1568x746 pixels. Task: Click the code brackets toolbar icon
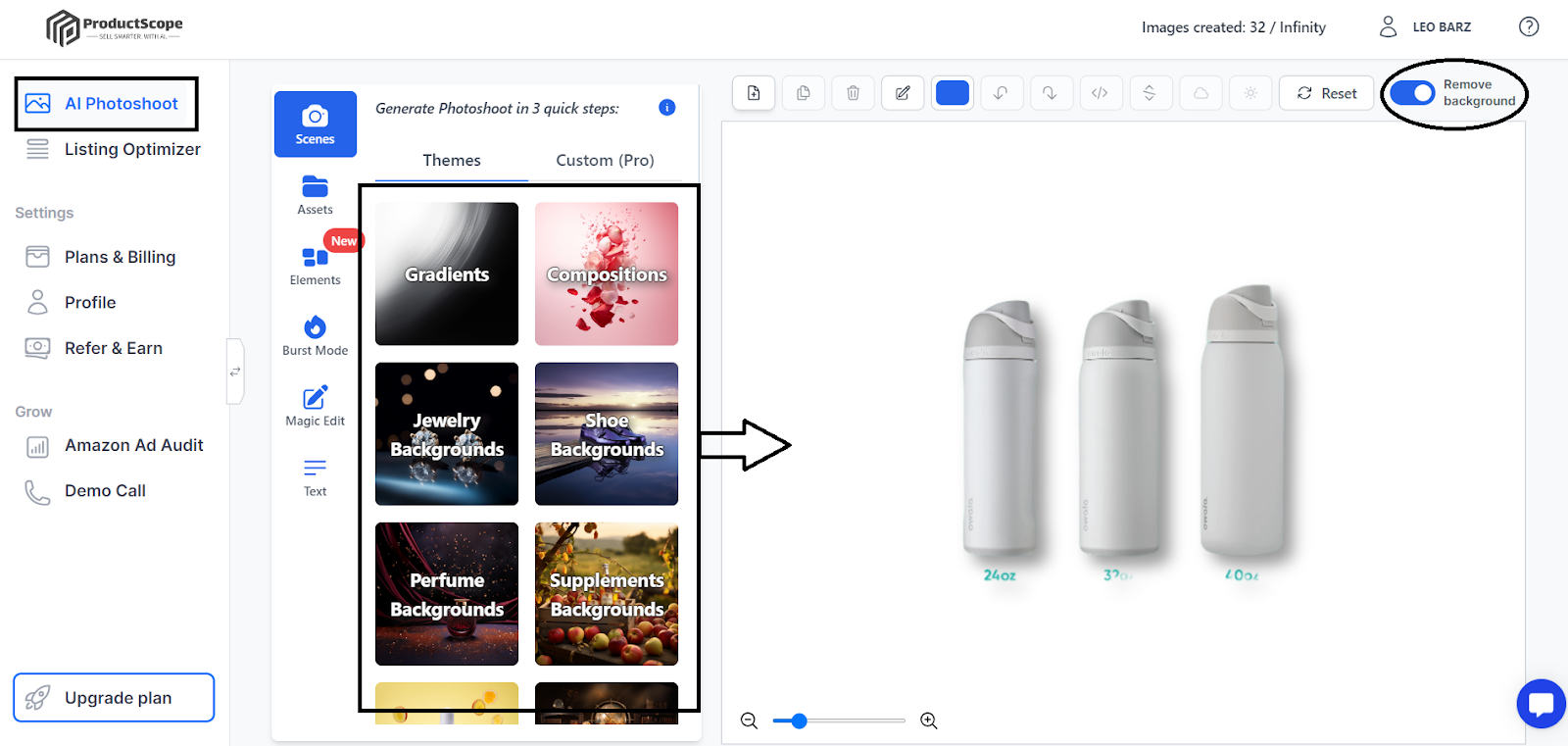1100,93
